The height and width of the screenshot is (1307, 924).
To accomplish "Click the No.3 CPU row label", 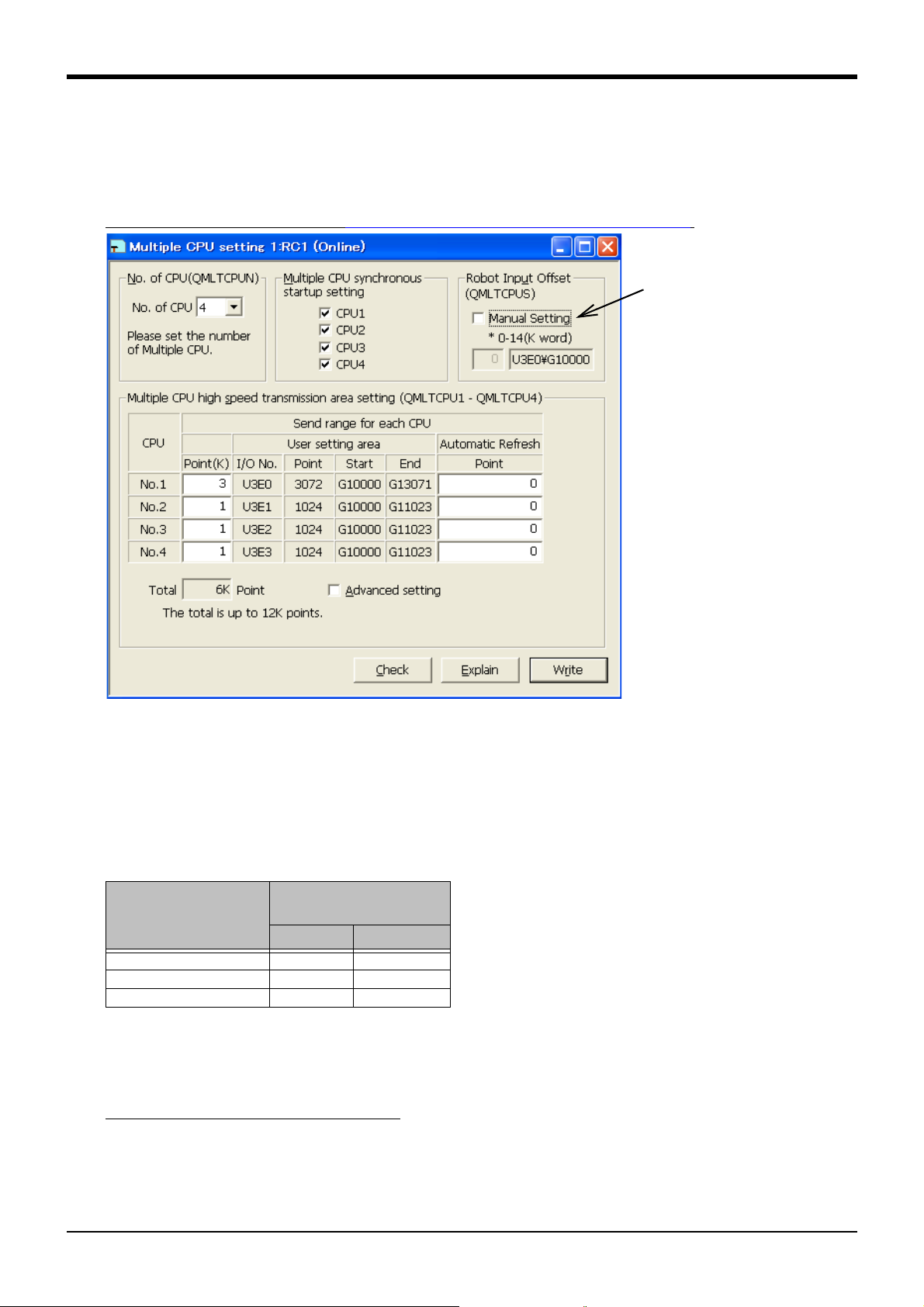I will tap(154, 529).
